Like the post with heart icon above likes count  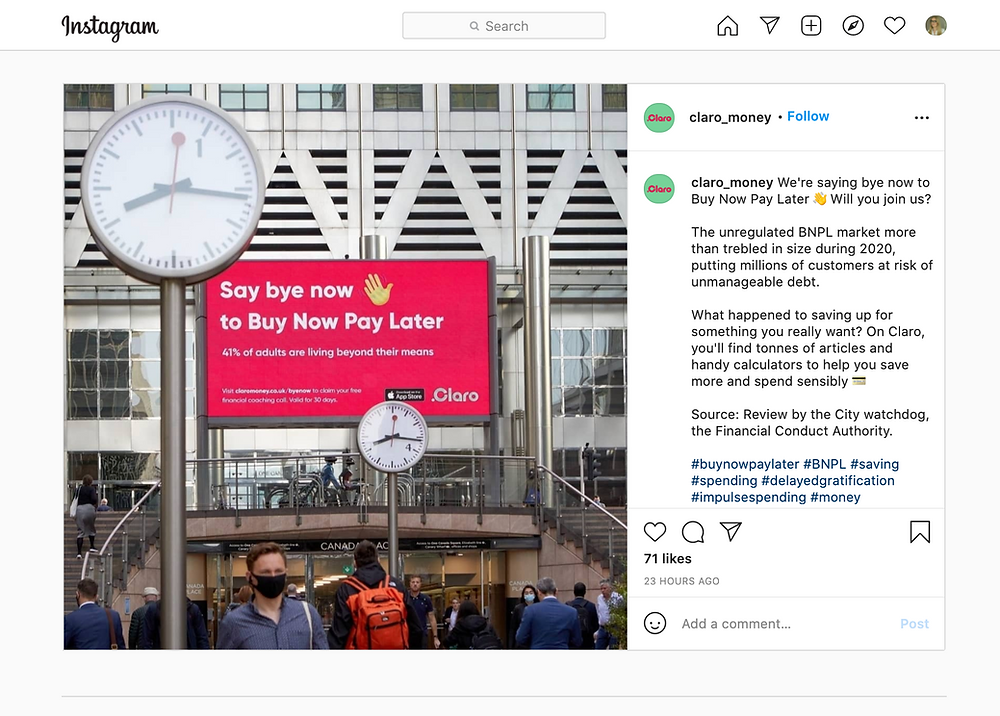655,532
